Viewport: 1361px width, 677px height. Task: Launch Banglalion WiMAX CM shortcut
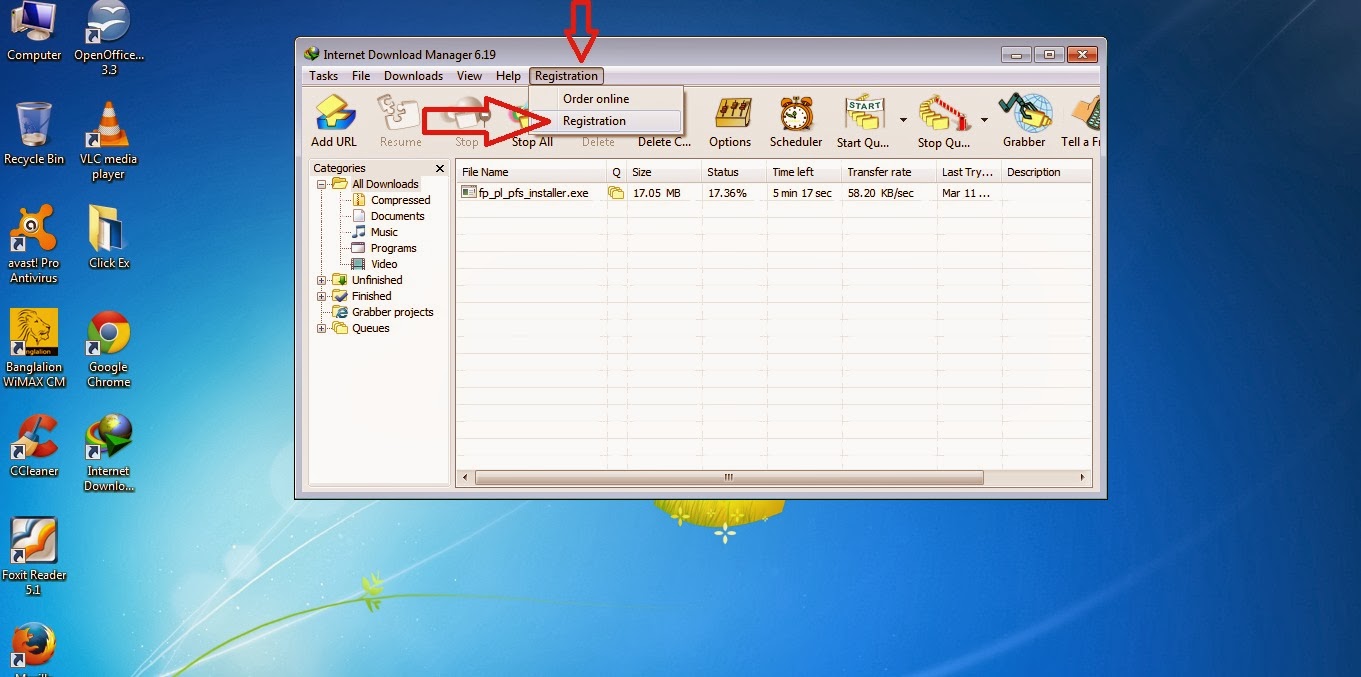tap(34, 348)
